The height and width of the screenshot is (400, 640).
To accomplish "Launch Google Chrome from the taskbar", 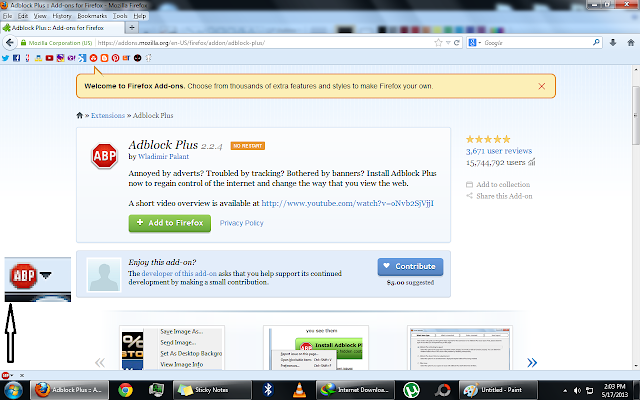I will tap(125, 390).
